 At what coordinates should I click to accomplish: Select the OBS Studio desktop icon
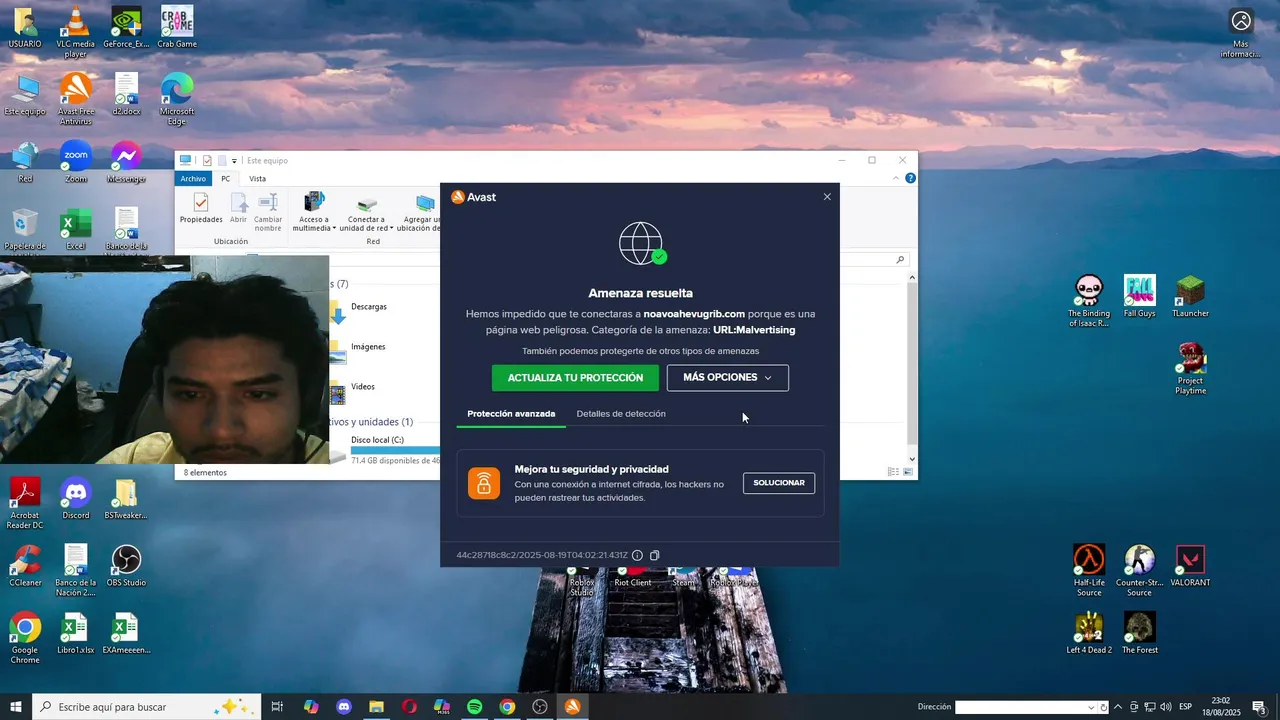[x=126, y=566]
